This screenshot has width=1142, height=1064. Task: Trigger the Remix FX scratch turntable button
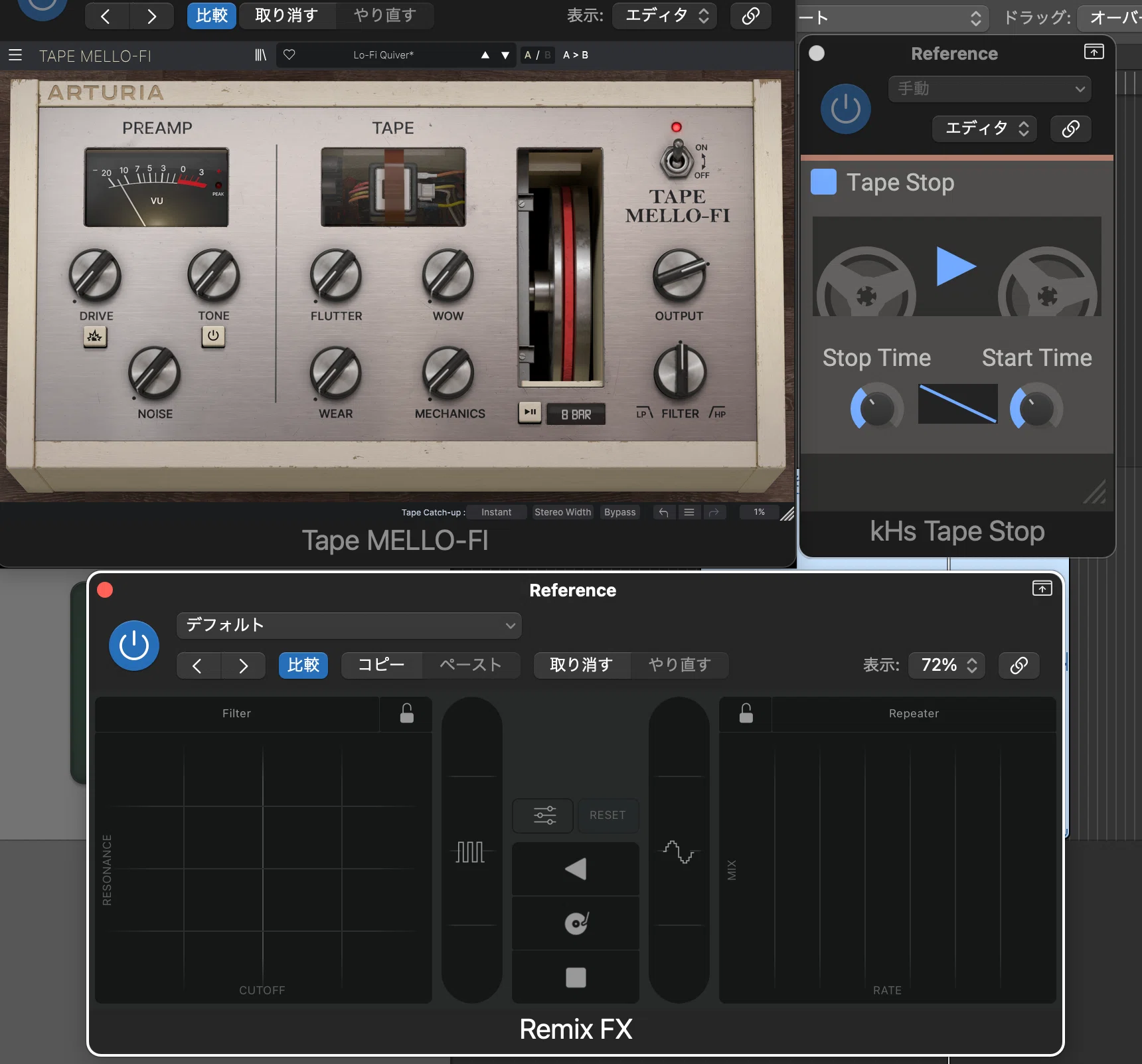[x=576, y=923]
